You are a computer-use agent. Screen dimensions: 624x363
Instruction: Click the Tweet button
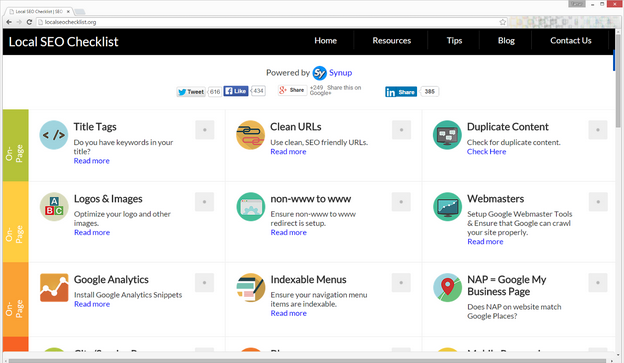coord(191,92)
